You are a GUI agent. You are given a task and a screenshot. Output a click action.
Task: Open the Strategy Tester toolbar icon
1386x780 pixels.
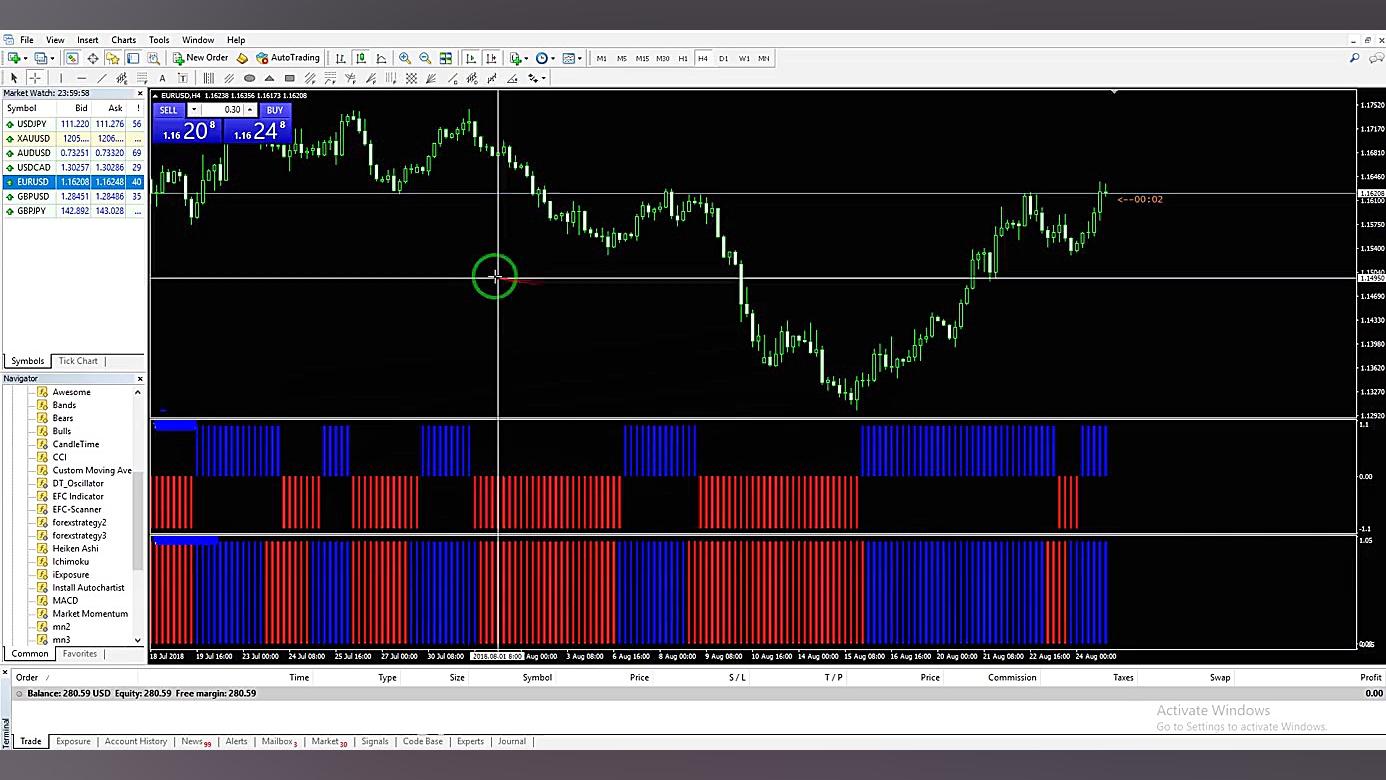153,58
